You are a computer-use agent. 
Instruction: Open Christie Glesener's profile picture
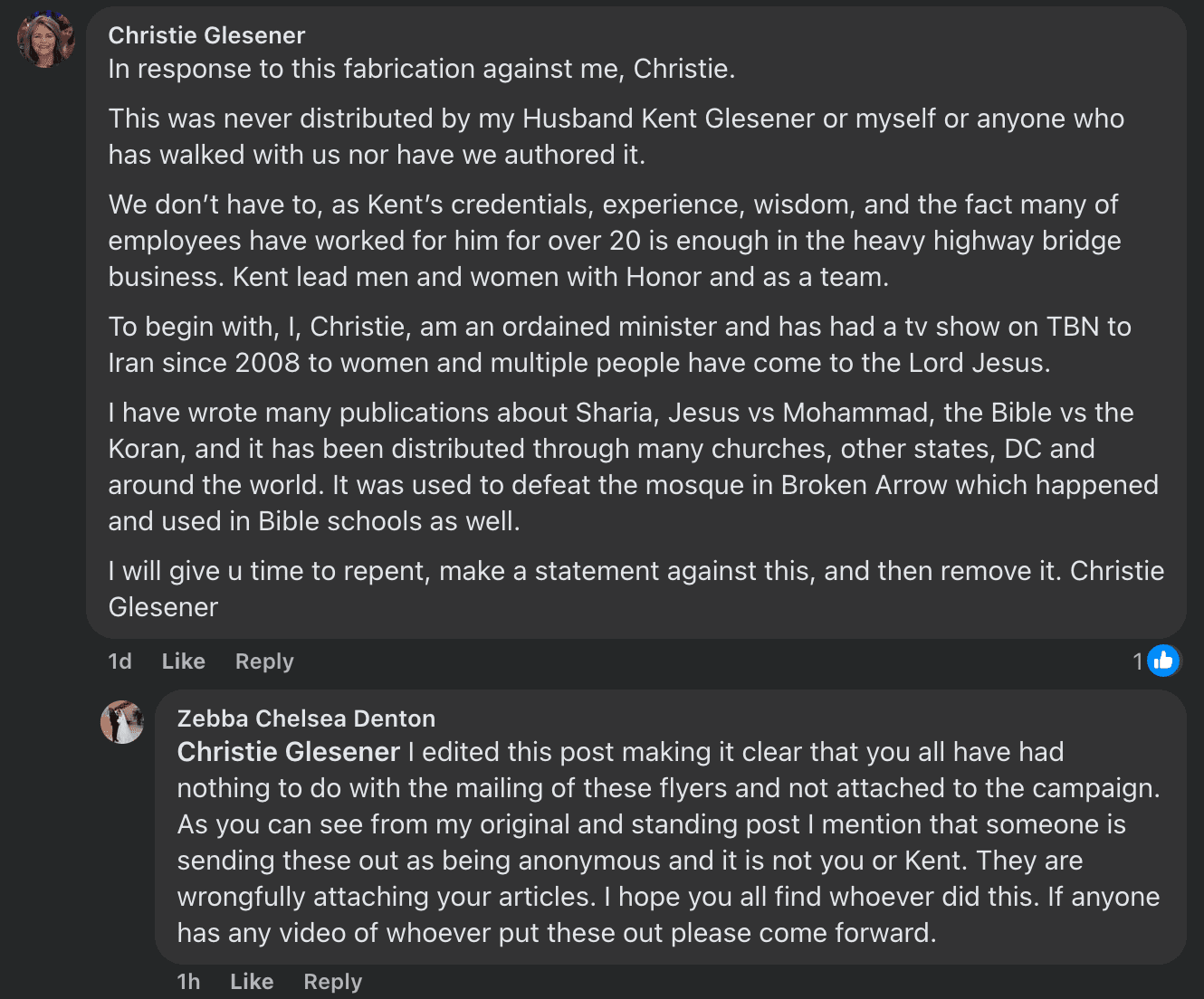pyautogui.click(x=45, y=41)
